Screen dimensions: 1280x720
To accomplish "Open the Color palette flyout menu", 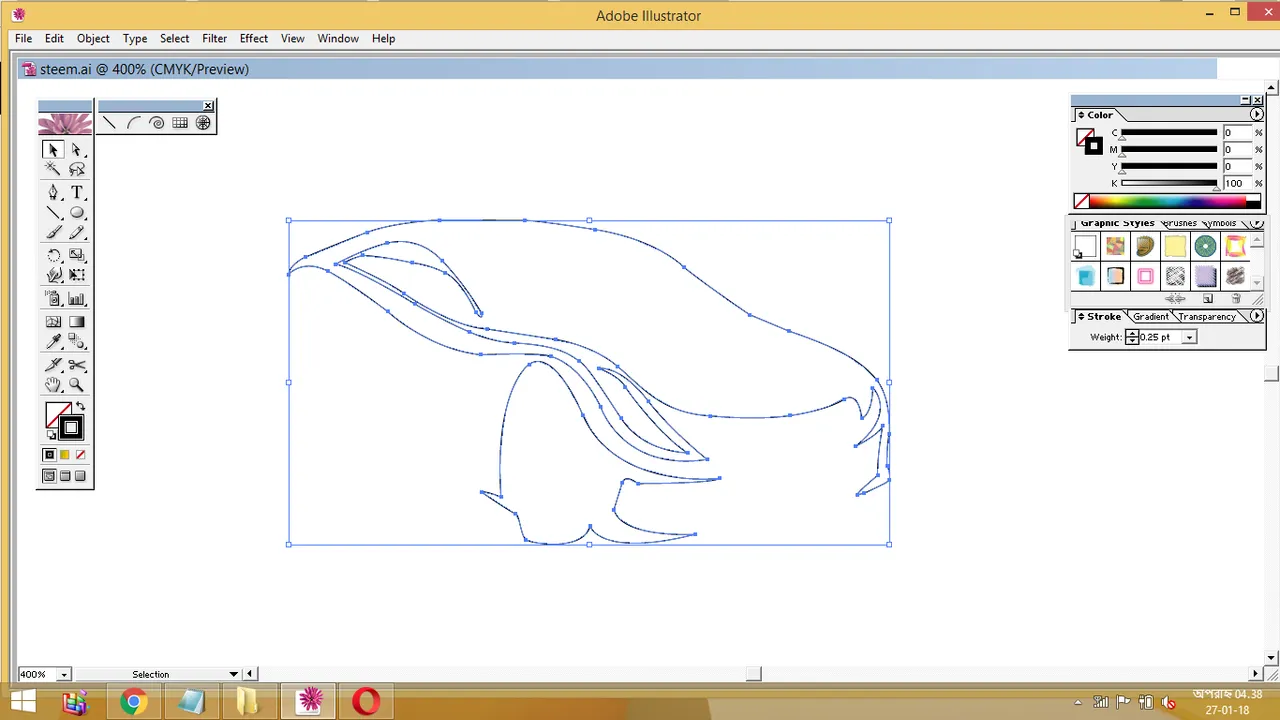I will [x=1257, y=115].
